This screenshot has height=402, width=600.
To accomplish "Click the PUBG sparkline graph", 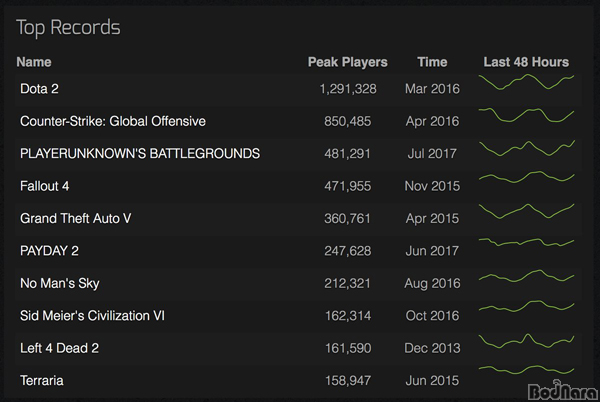I will [526, 148].
